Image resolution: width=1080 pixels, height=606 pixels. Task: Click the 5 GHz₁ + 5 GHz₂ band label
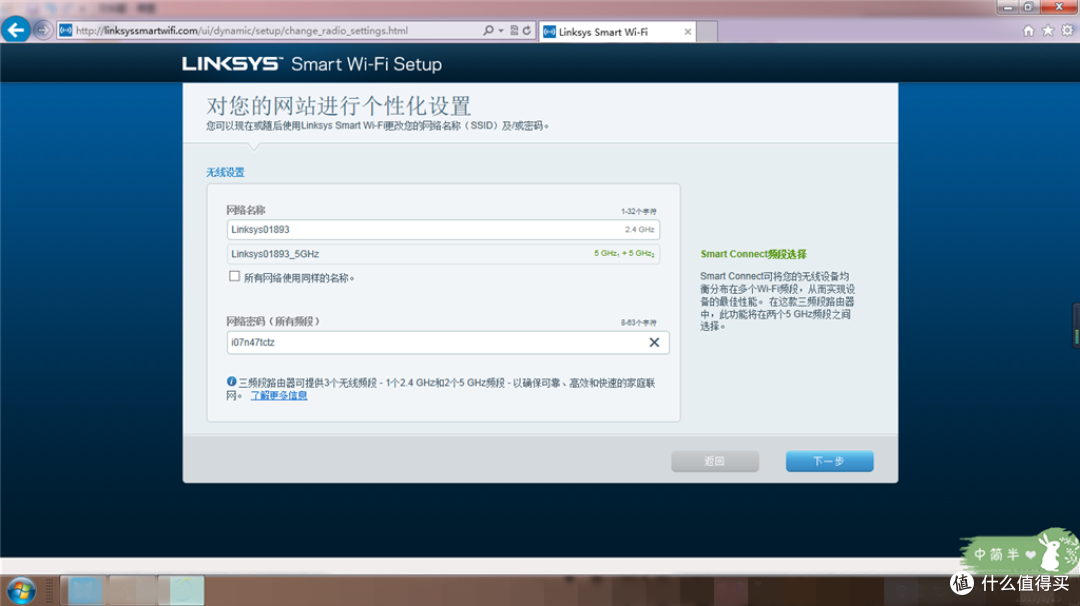(624, 253)
